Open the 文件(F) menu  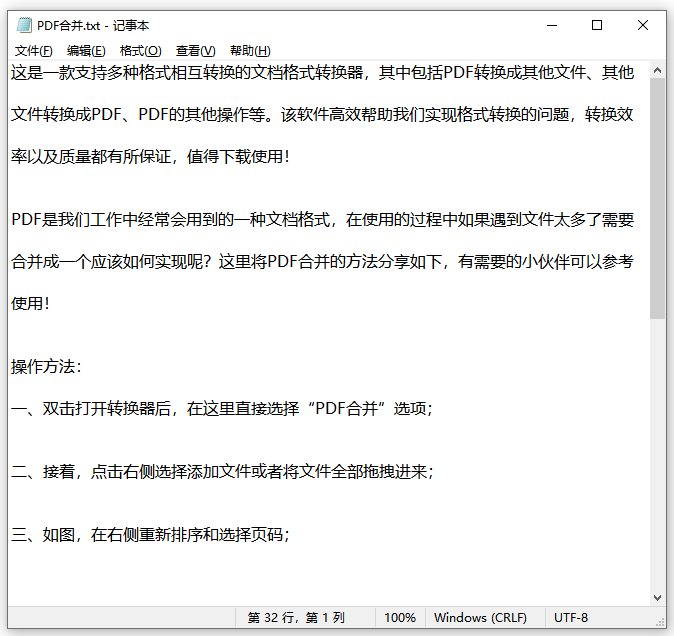33,51
